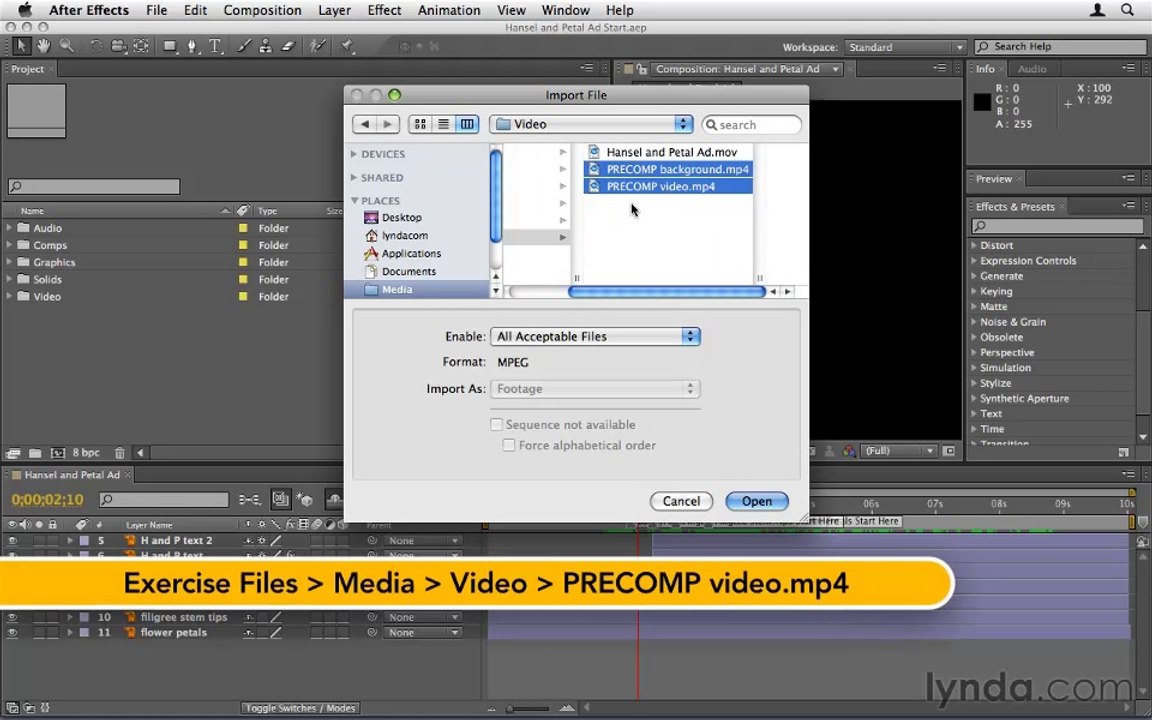The width and height of the screenshot is (1152, 720).
Task: Open the Apple menu
Action: tap(25, 10)
